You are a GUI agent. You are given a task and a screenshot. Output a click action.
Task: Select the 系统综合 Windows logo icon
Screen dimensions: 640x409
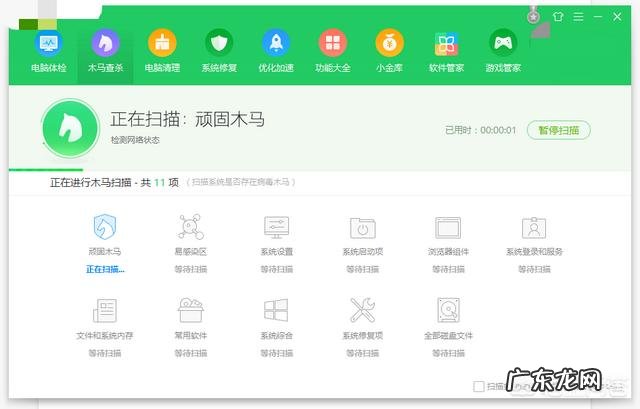(x=276, y=310)
